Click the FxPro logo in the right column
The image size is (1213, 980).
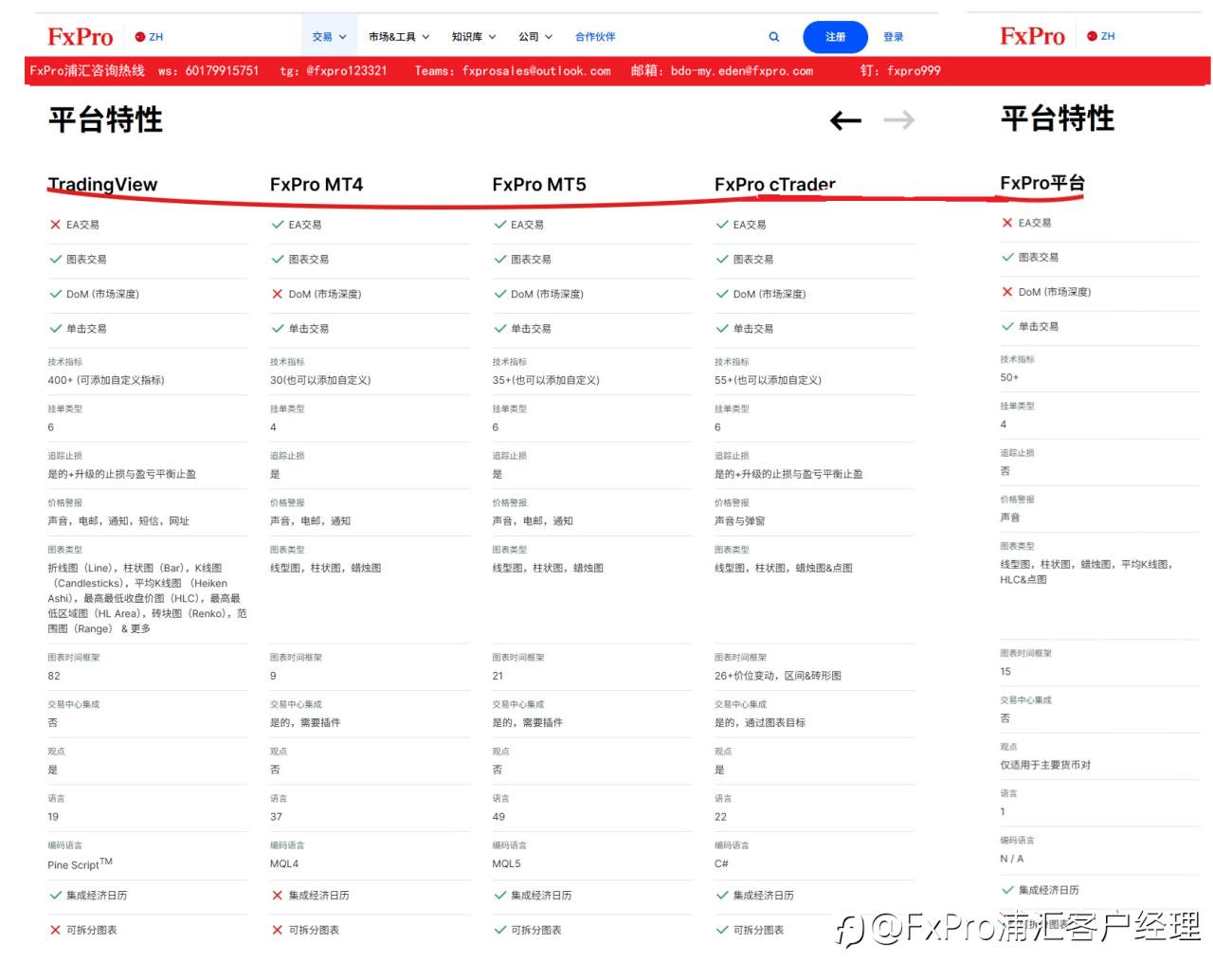pyautogui.click(x=1033, y=36)
